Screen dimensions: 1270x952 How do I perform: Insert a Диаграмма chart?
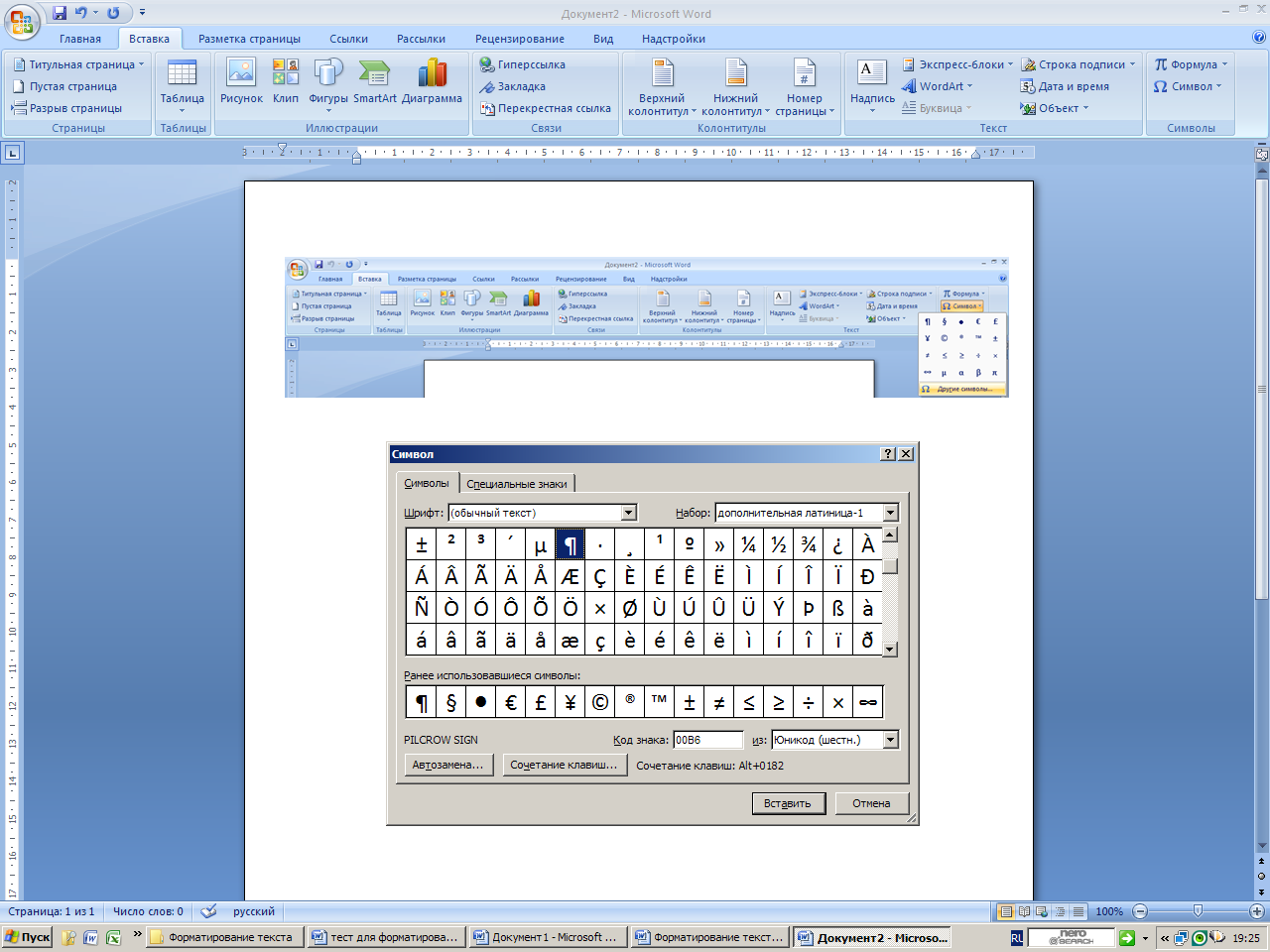coord(432,81)
